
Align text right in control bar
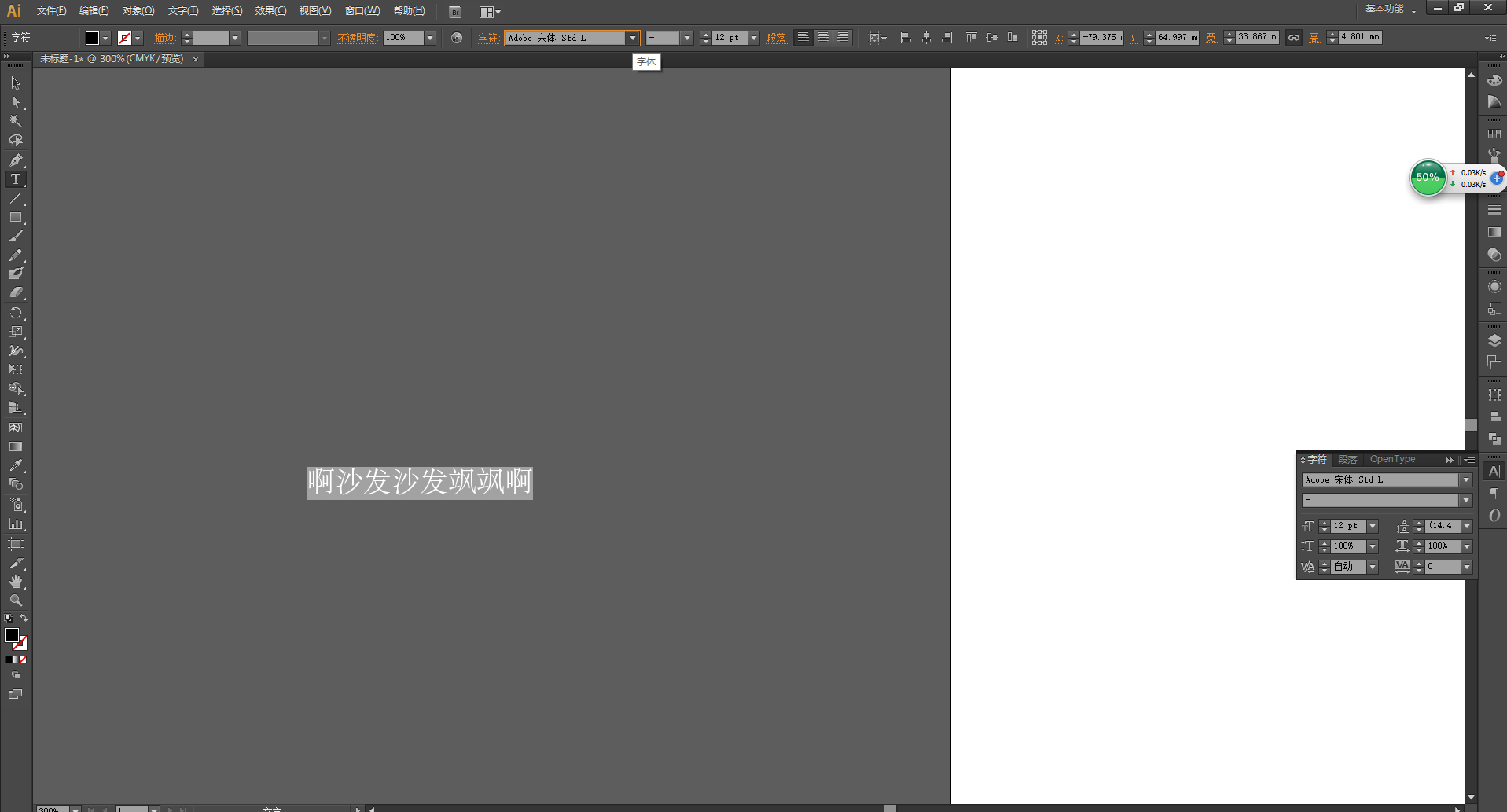[x=842, y=38]
